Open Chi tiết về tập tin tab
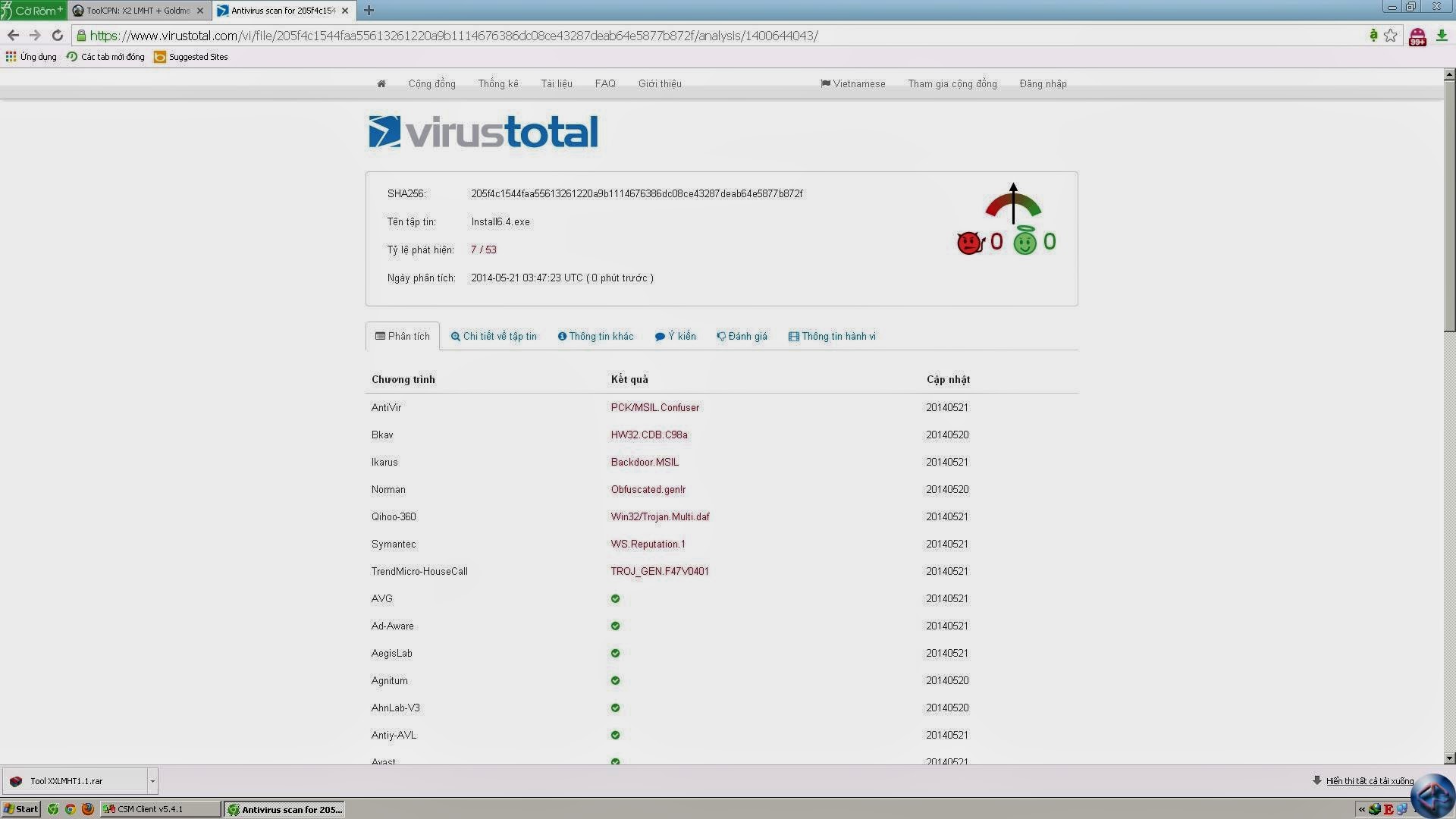Screen dimensions: 1456x819 pyautogui.click(x=494, y=337)
